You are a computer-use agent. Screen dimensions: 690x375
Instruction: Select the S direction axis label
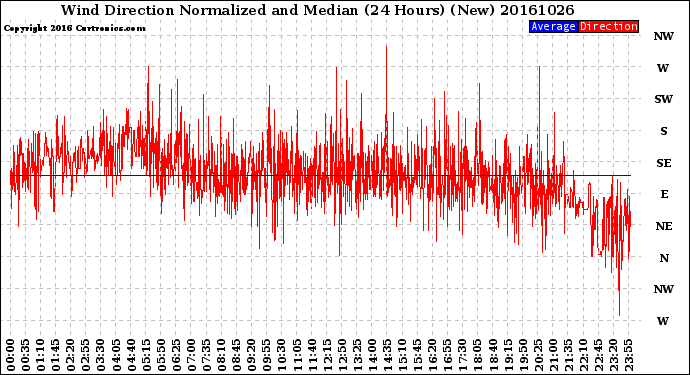664,131
